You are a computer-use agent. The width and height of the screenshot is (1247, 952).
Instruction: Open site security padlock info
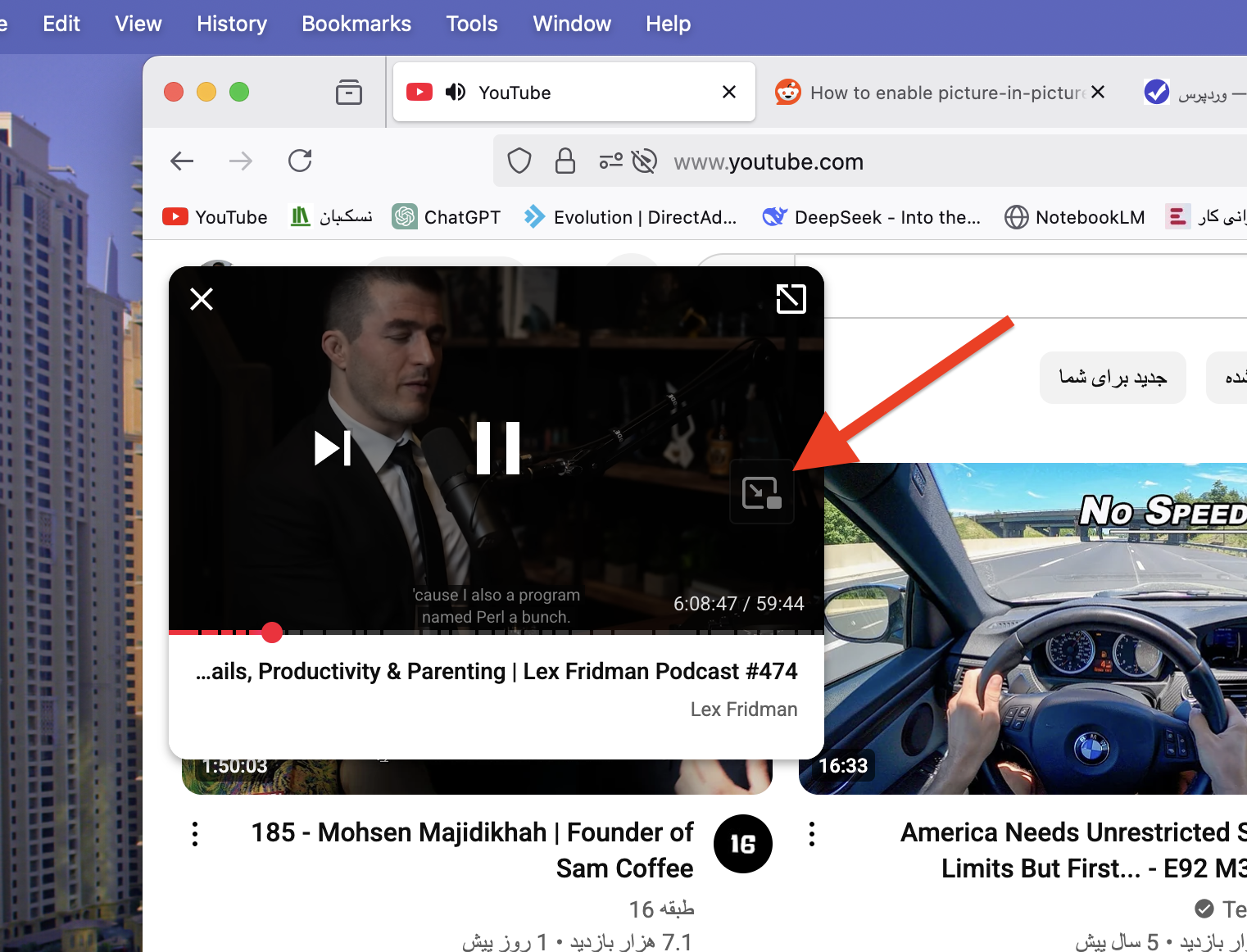[x=565, y=161]
